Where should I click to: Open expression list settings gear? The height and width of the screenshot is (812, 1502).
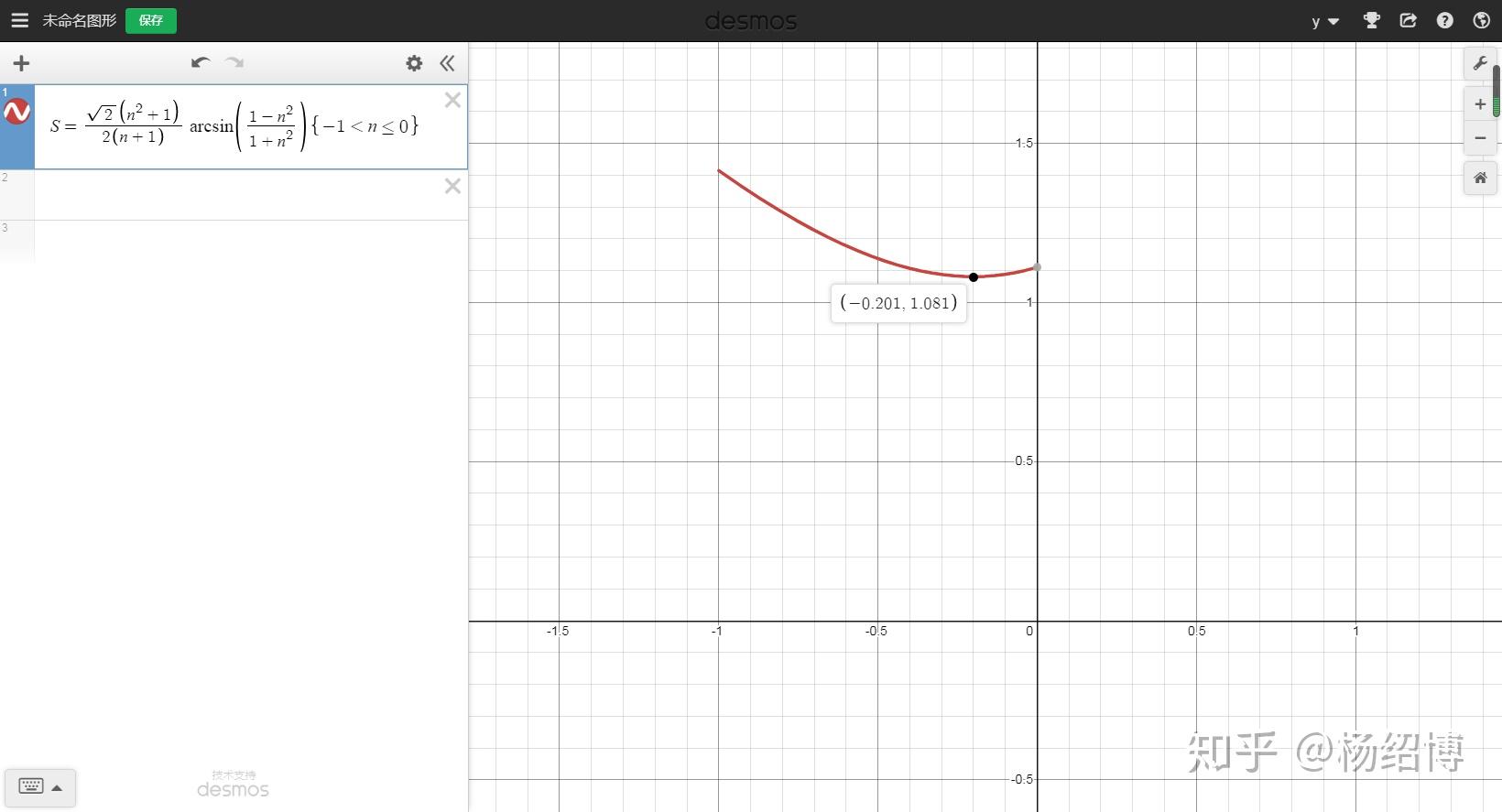click(414, 63)
